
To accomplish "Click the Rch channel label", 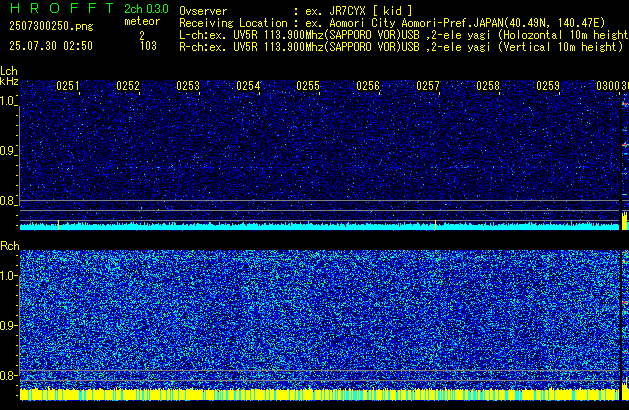I will tap(10, 246).
